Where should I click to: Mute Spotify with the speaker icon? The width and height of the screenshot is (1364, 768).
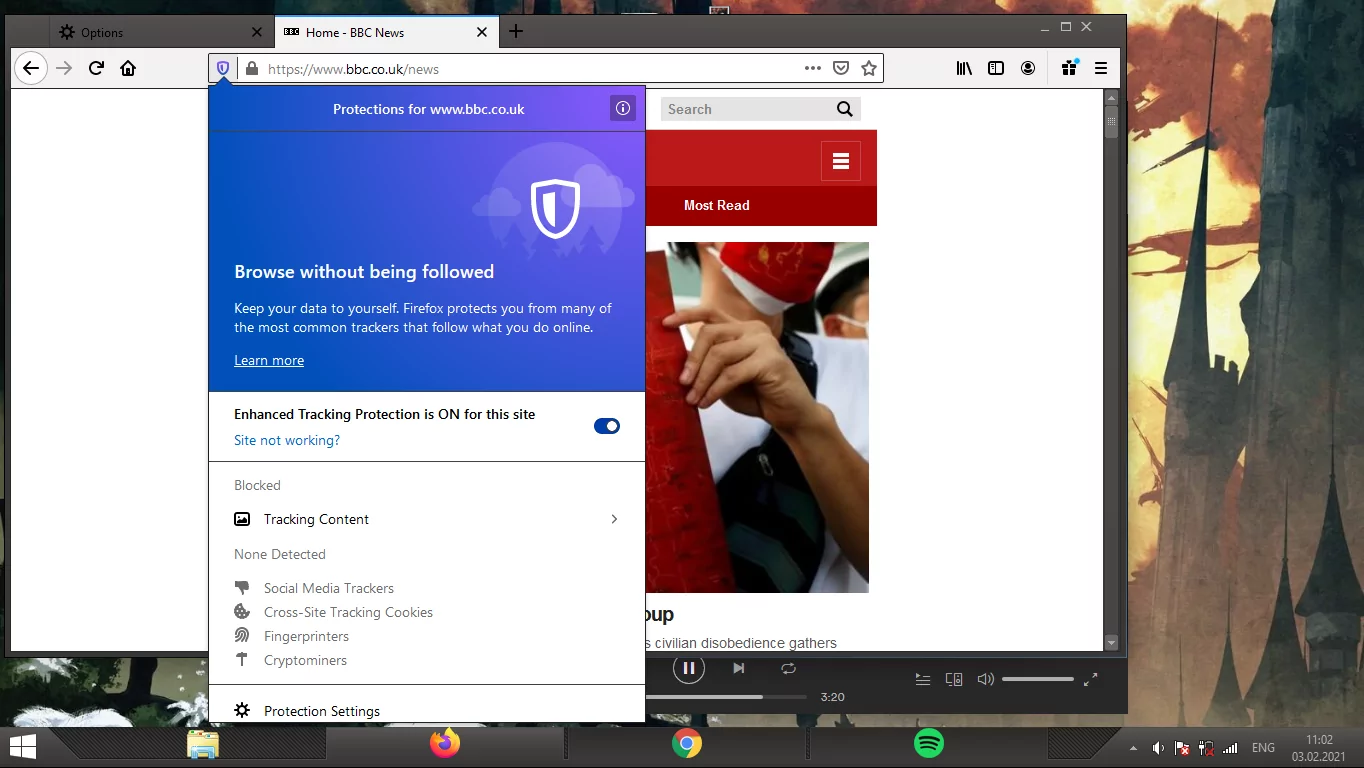pyautogui.click(x=985, y=679)
